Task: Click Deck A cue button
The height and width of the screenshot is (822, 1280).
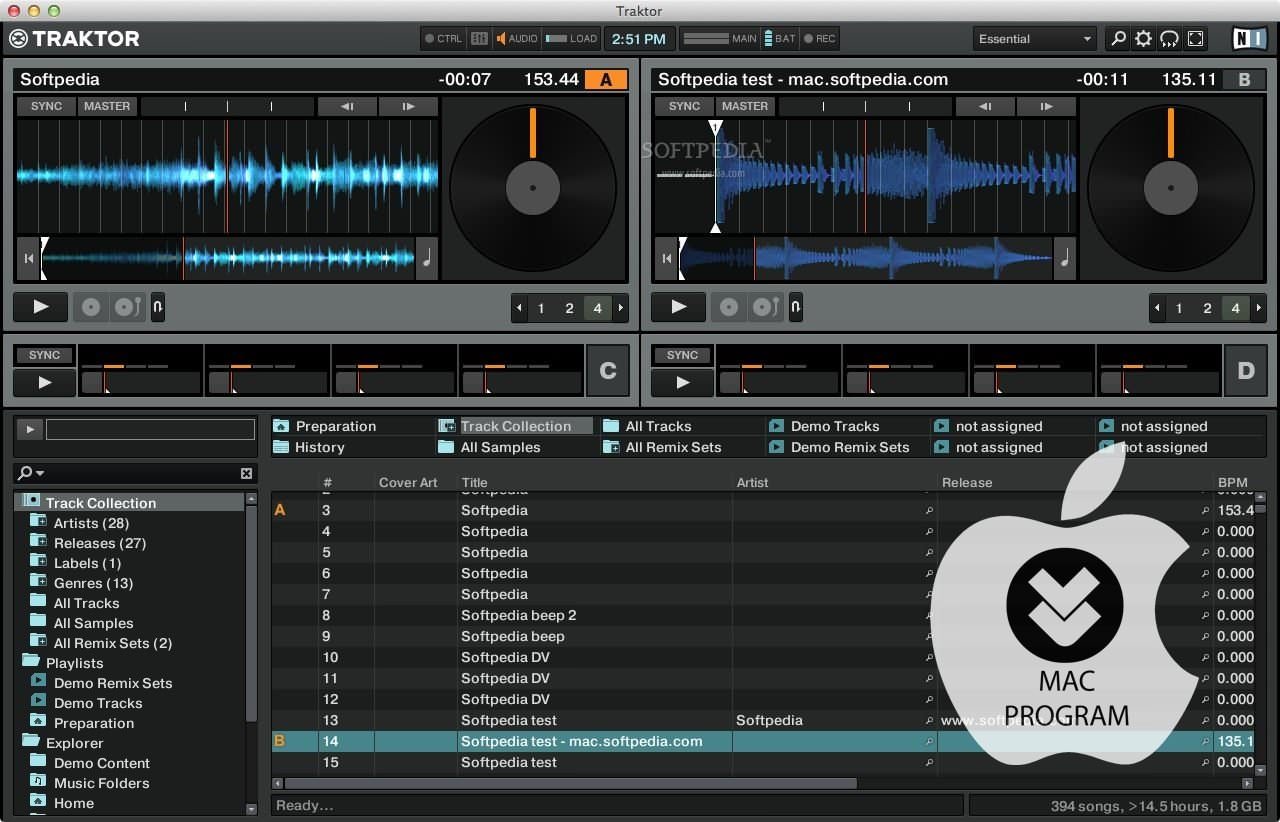Action: click(x=91, y=307)
